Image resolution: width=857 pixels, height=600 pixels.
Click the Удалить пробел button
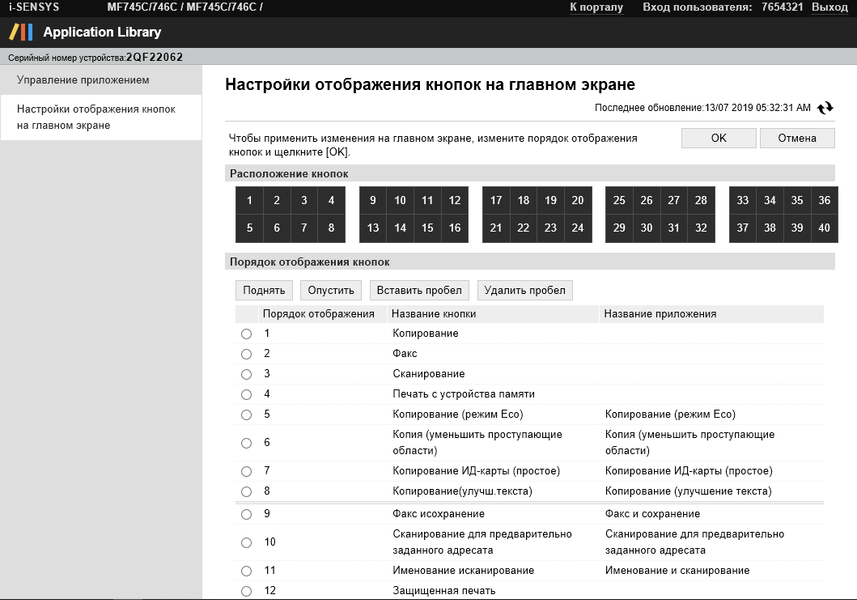coord(525,290)
